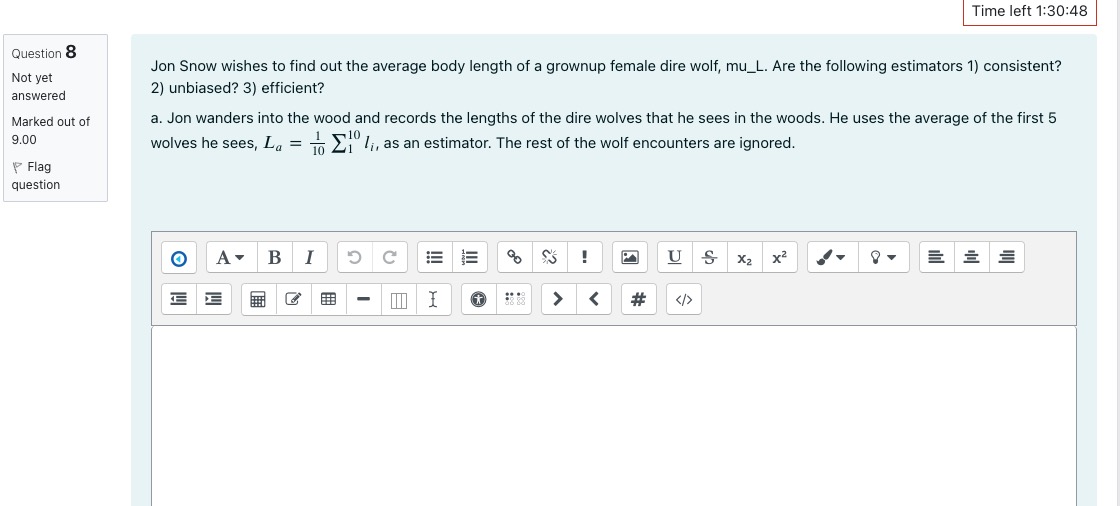Collapse the editor toolbar toggle button
Image resolution: width=1120 pixels, height=506 pixels.
(179, 258)
